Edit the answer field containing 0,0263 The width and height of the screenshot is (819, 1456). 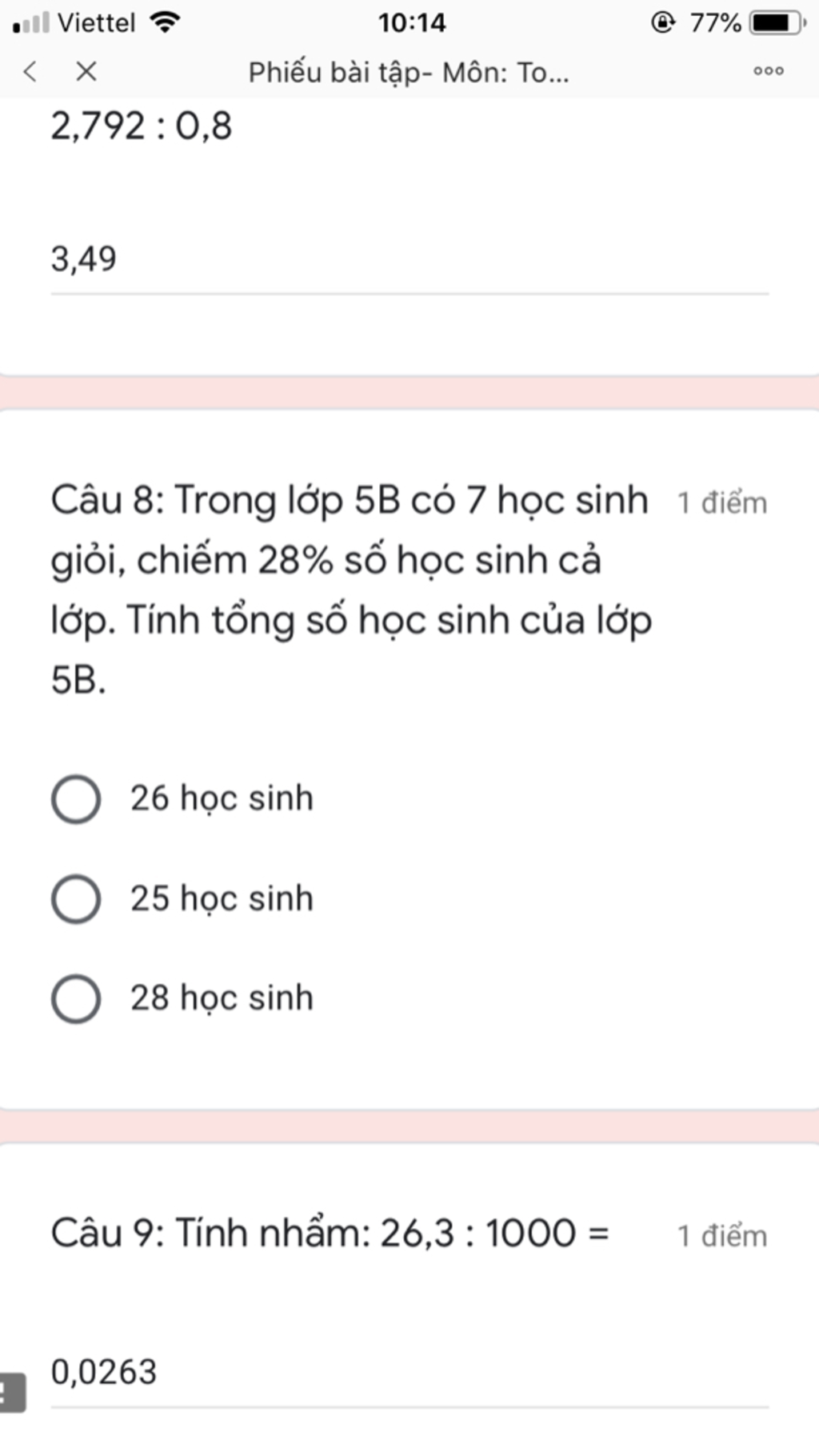[x=409, y=1373]
